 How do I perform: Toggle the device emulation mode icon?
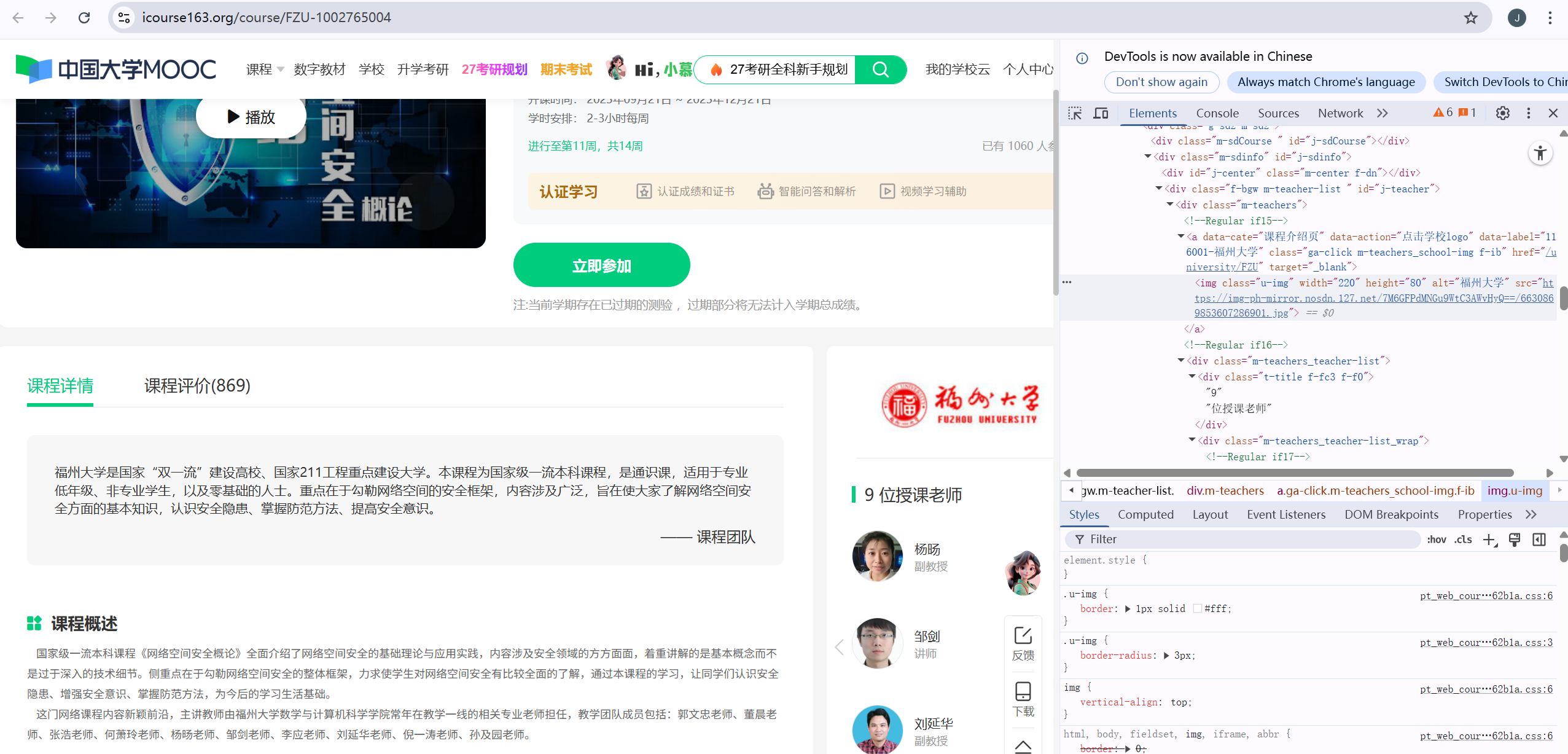pyautogui.click(x=1101, y=113)
